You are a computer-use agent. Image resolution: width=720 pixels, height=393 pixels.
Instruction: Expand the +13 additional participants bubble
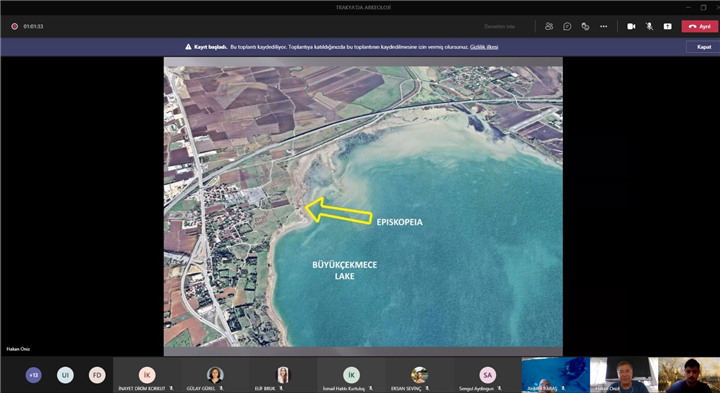coord(34,375)
